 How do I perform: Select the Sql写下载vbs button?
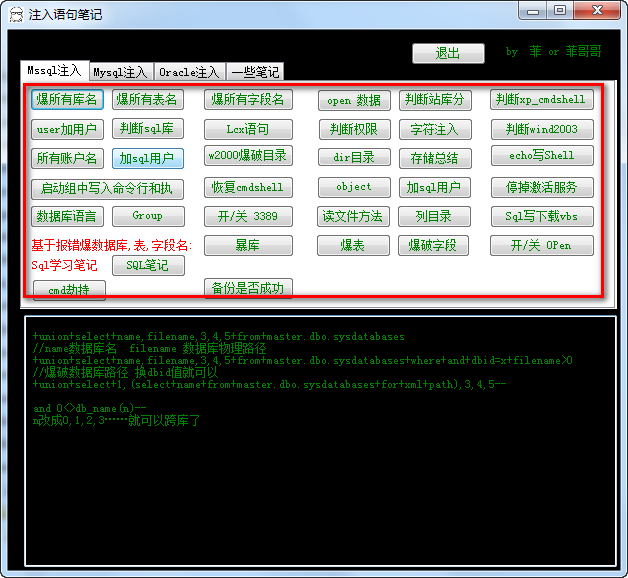pyautogui.click(x=542, y=217)
